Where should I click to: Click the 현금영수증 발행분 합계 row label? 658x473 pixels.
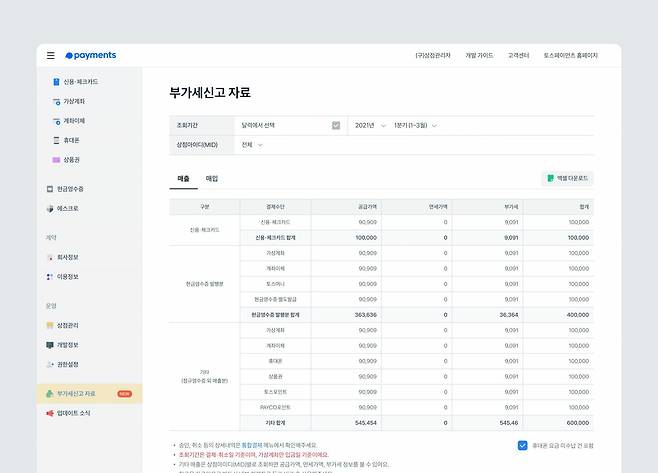(275, 315)
